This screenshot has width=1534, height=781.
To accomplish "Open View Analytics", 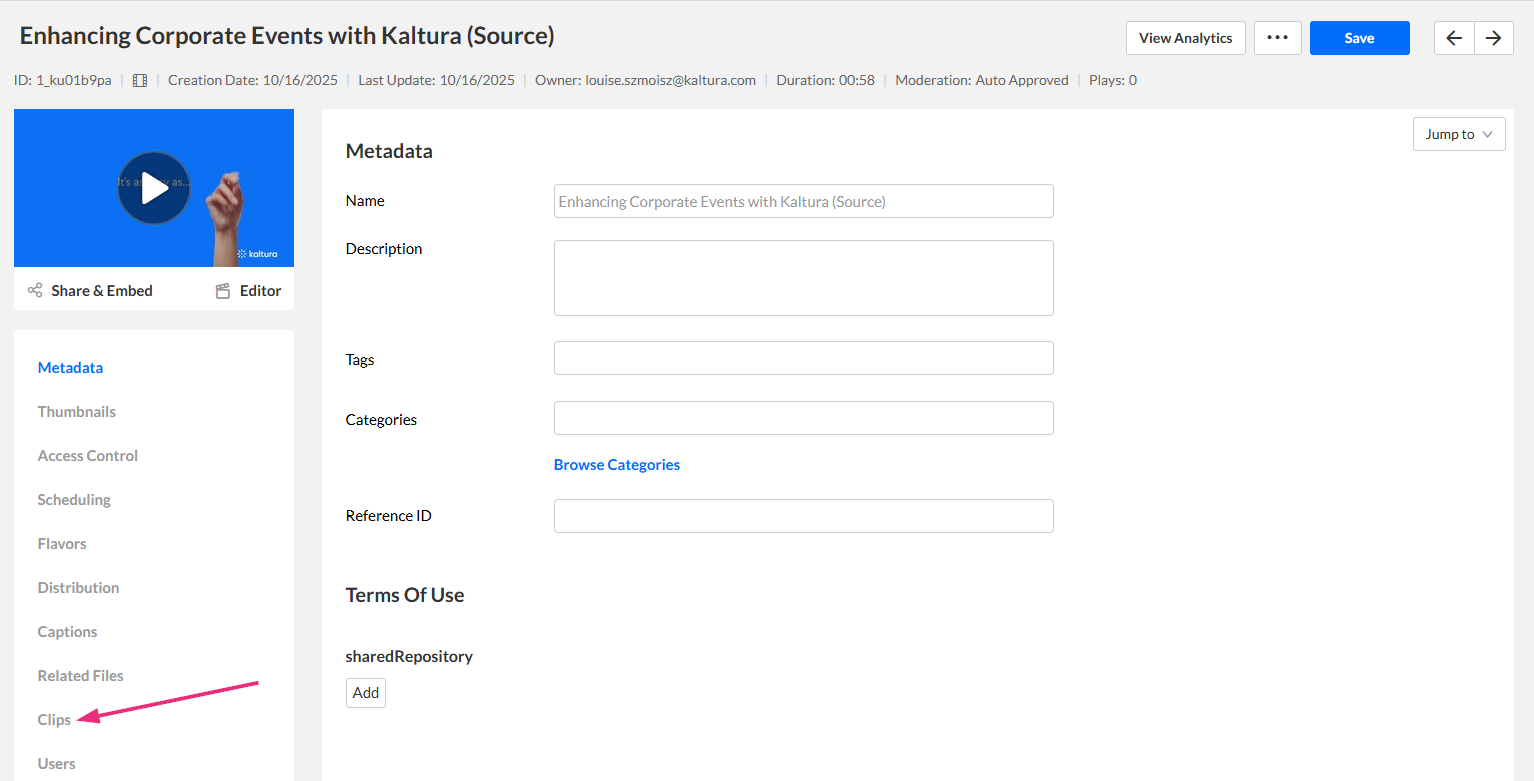I will pos(1186,38).
